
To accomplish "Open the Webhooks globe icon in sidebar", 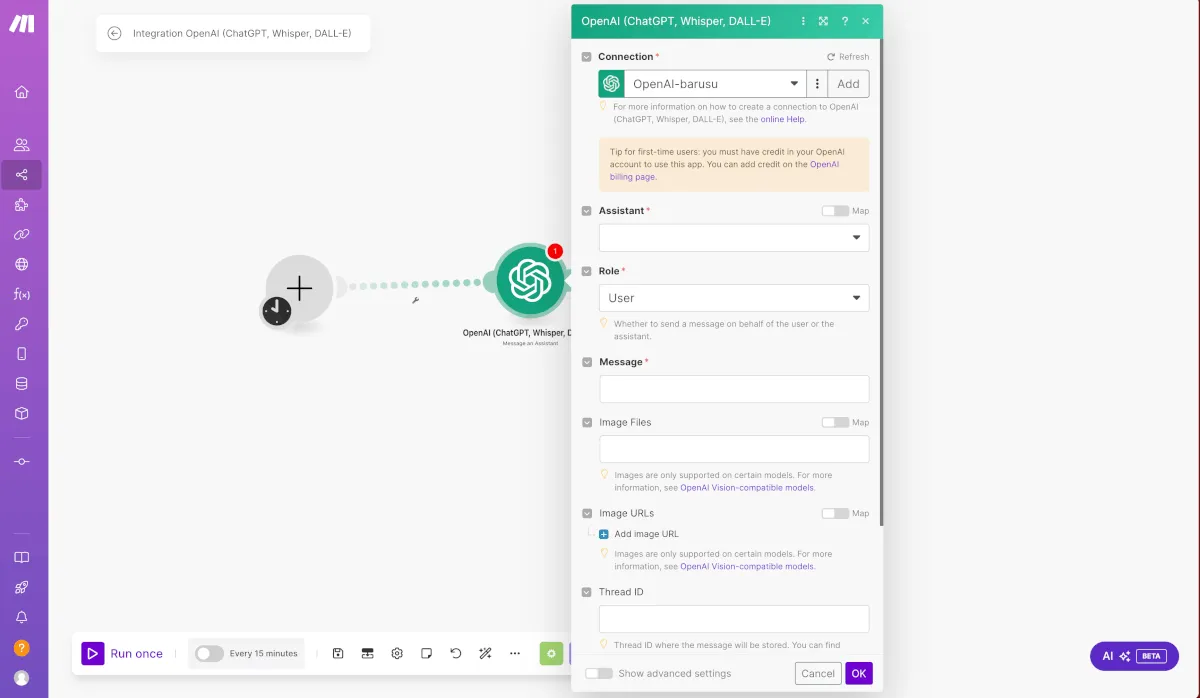I will point(22,265).
